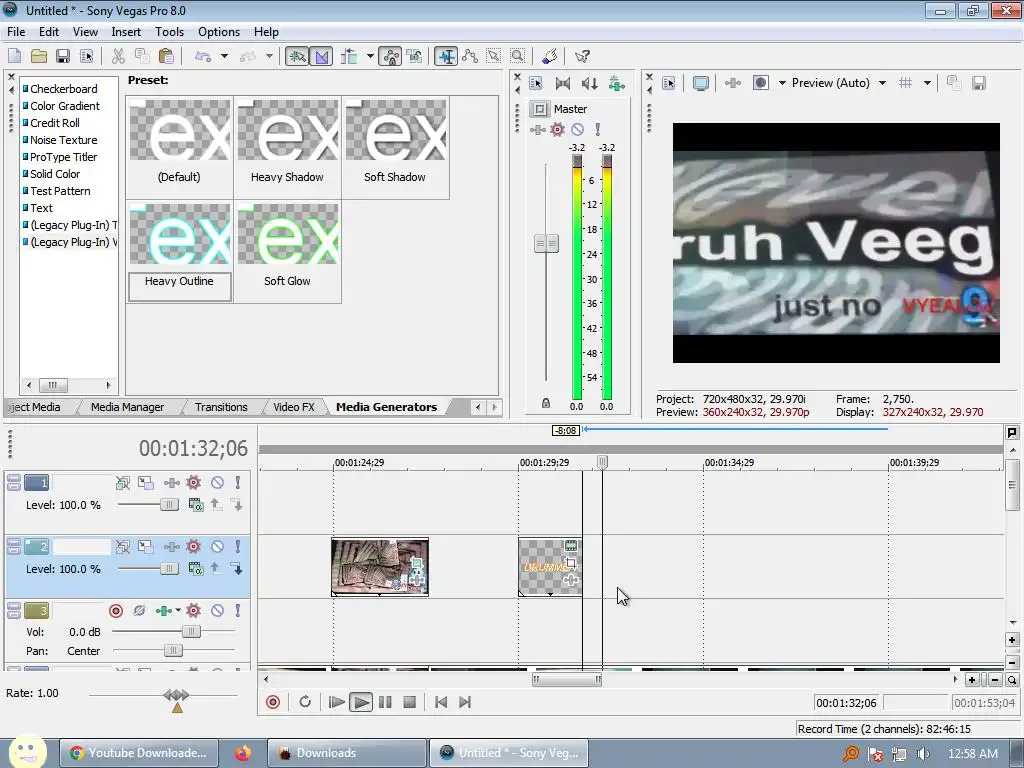
Task: Select the Selection Edit tool
Action: [x=494, y=56]
